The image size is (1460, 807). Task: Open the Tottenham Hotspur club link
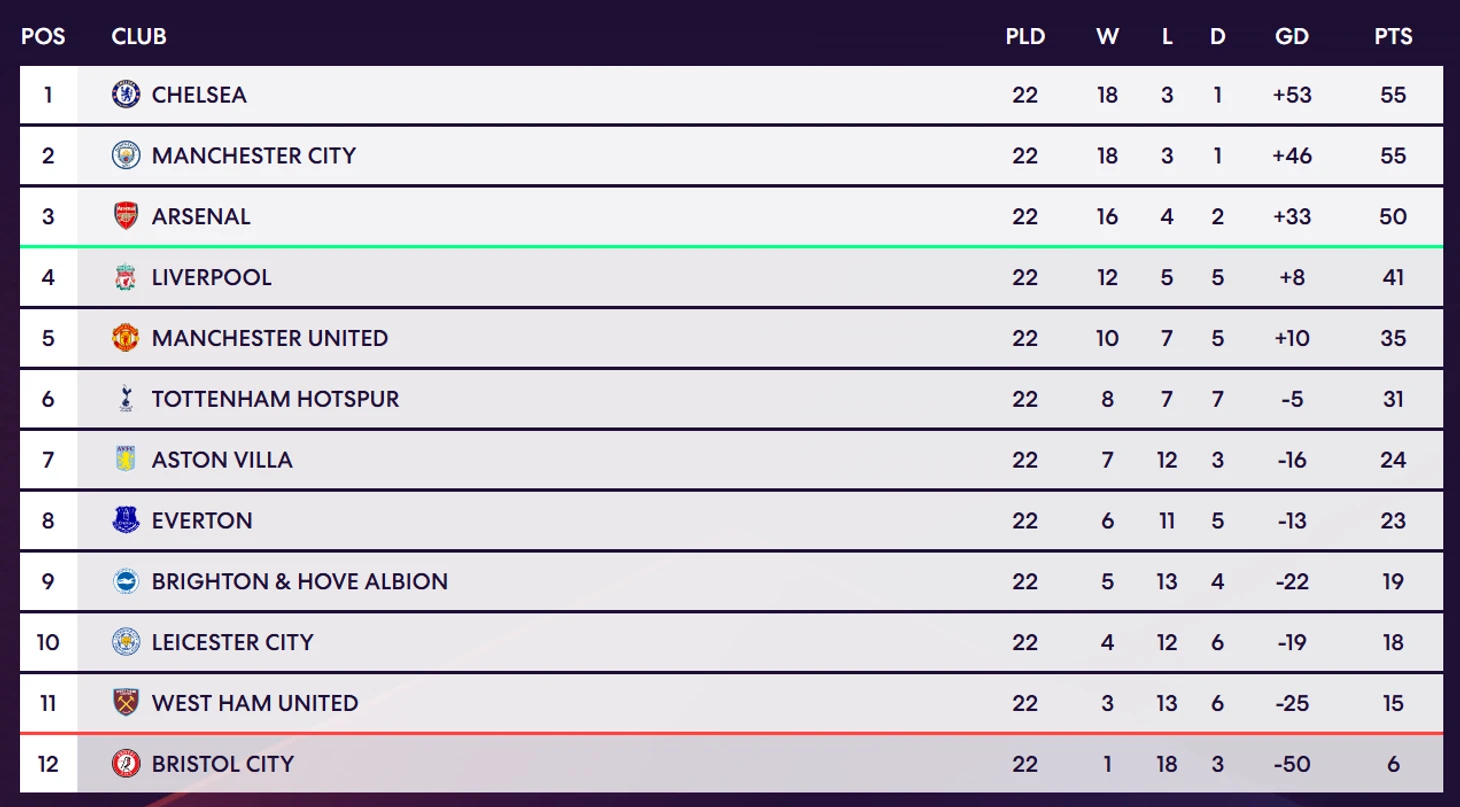coord(275,399)
